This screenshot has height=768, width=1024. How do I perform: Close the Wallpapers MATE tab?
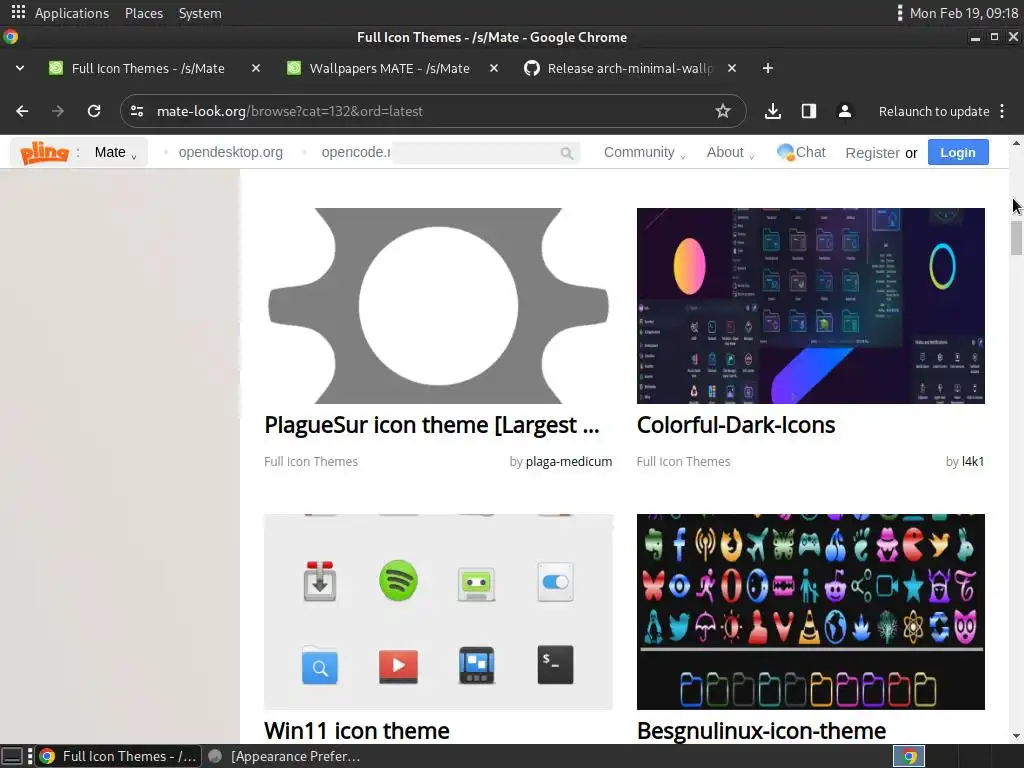tap(494, 68)
